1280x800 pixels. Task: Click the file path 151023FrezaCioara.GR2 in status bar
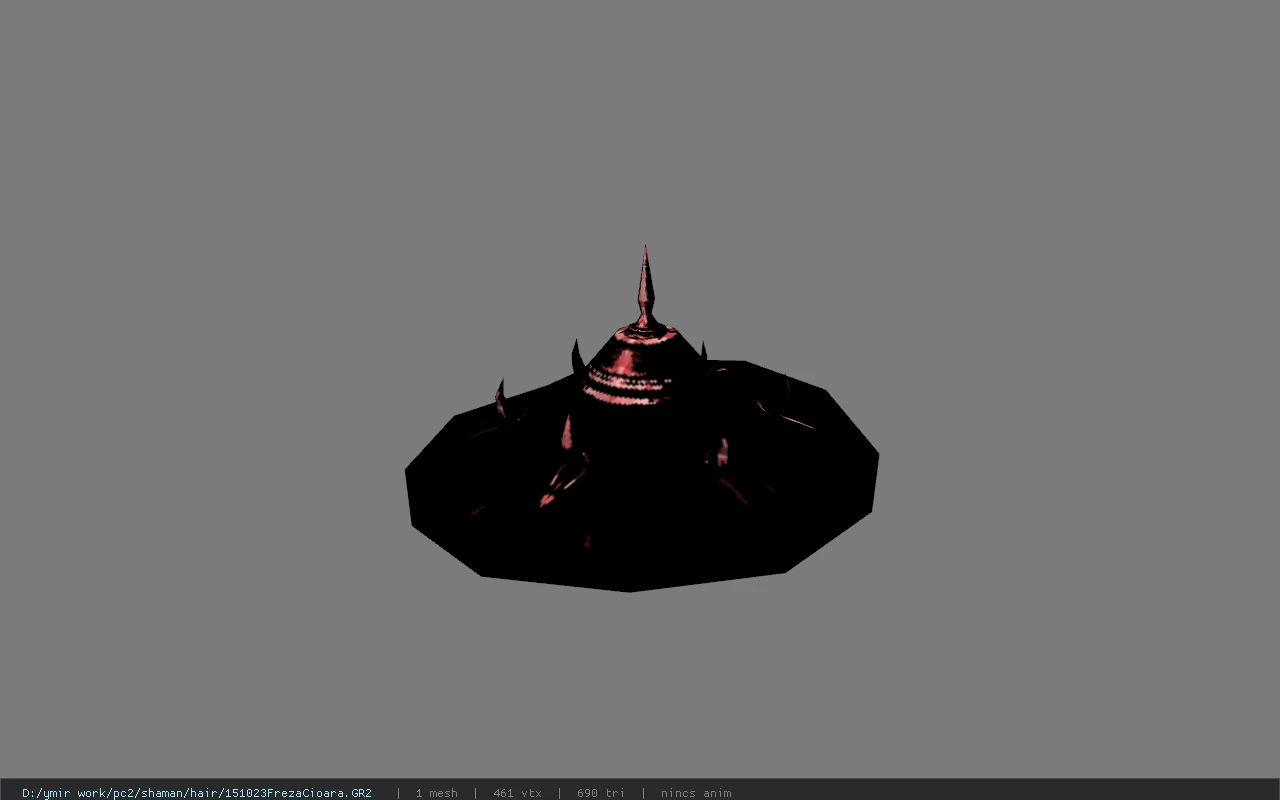click(x=197, y=793)
